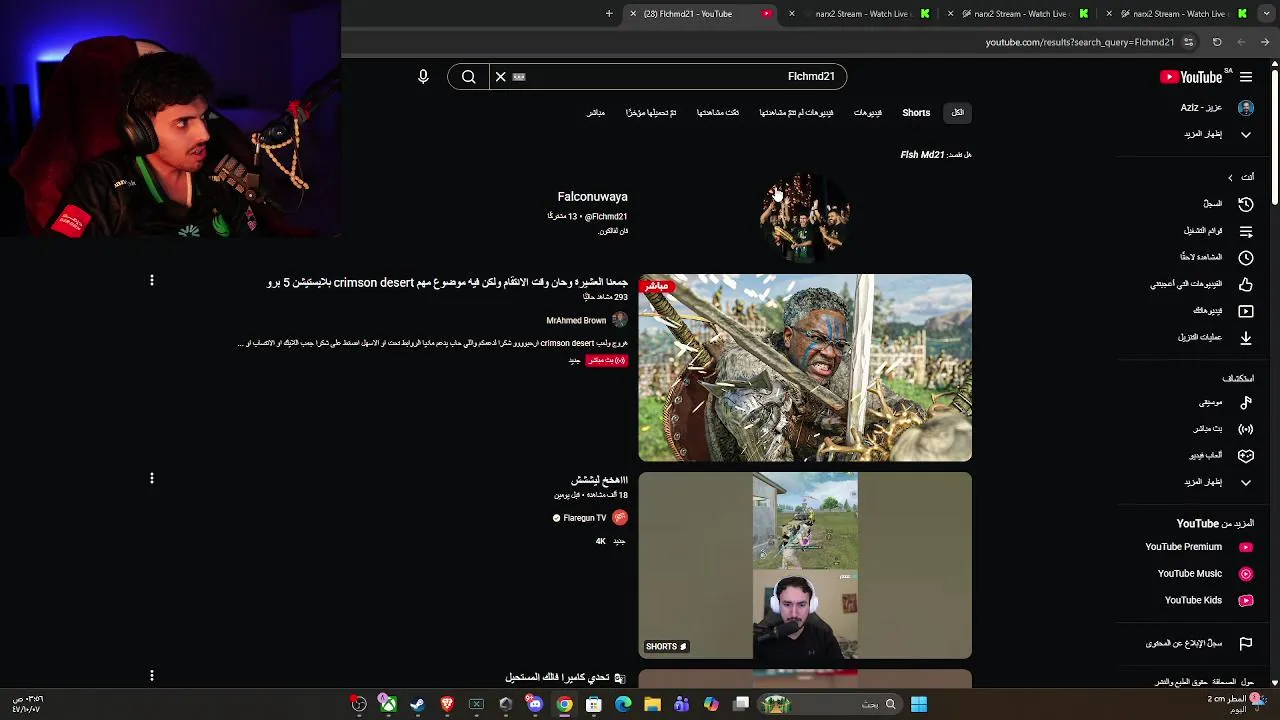Open the Windows Start button
Image resolution: width=1280 pixels, height=720 pixels.
(919, 705)
